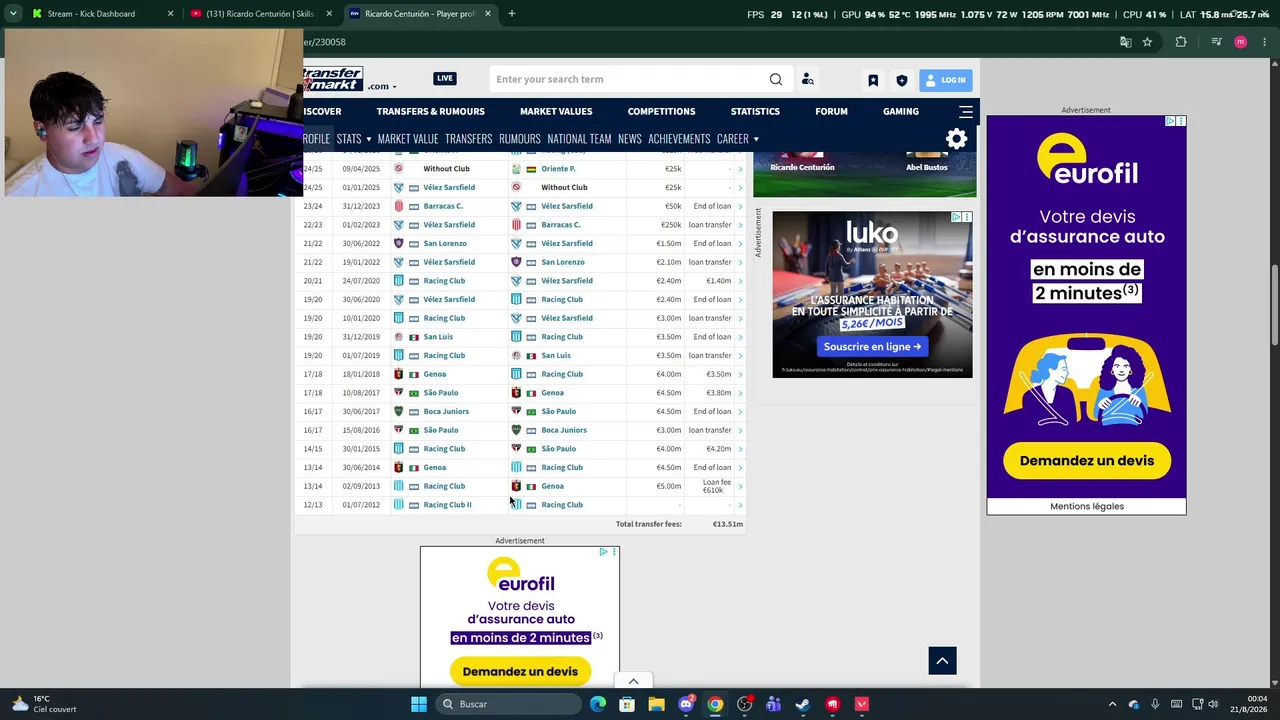Viewport: 1280px width, 720px height.
Task: Open Chrome media controls icon
Action: 1216,42
